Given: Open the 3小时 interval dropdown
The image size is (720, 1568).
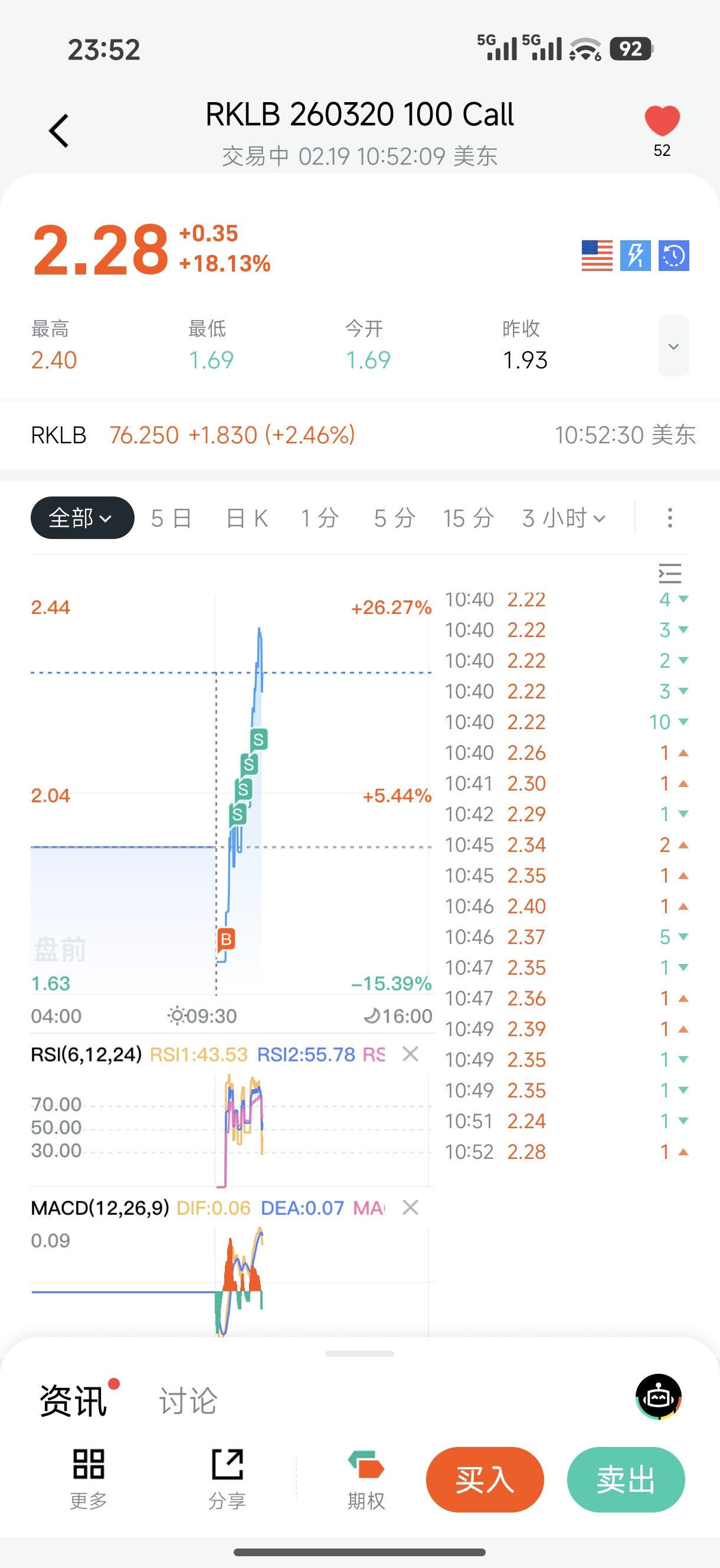Looking at the screenshot, I should pos(564,518).
